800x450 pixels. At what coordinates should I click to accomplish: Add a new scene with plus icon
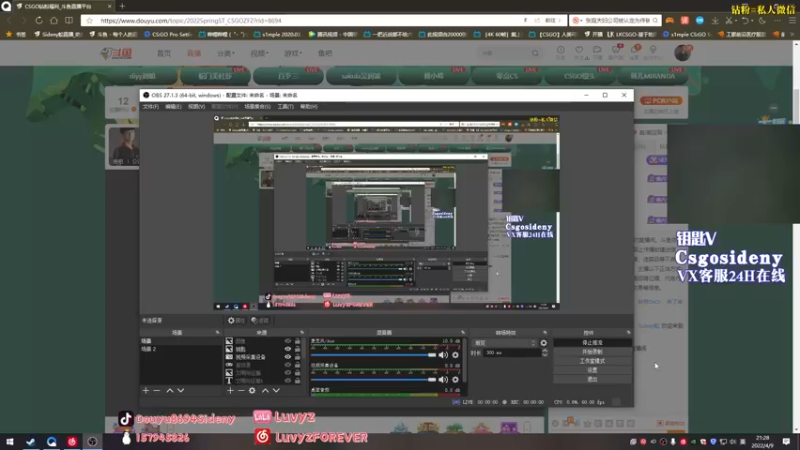click(146, 390)
